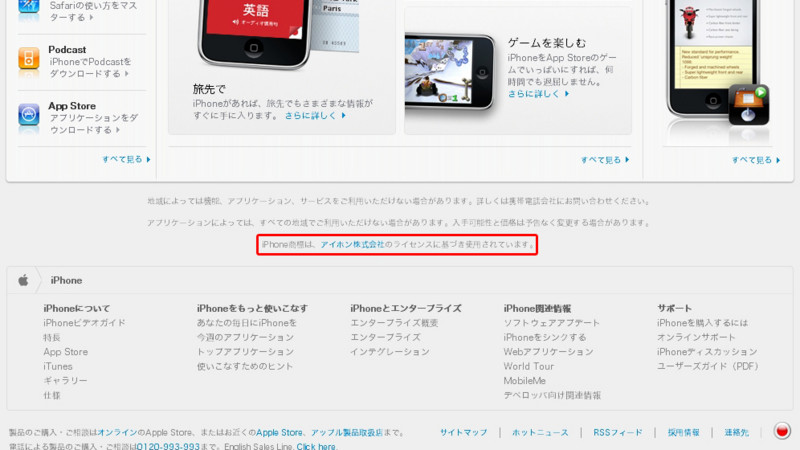Open 'トップアプリケーション' footer link

[245, 352]
